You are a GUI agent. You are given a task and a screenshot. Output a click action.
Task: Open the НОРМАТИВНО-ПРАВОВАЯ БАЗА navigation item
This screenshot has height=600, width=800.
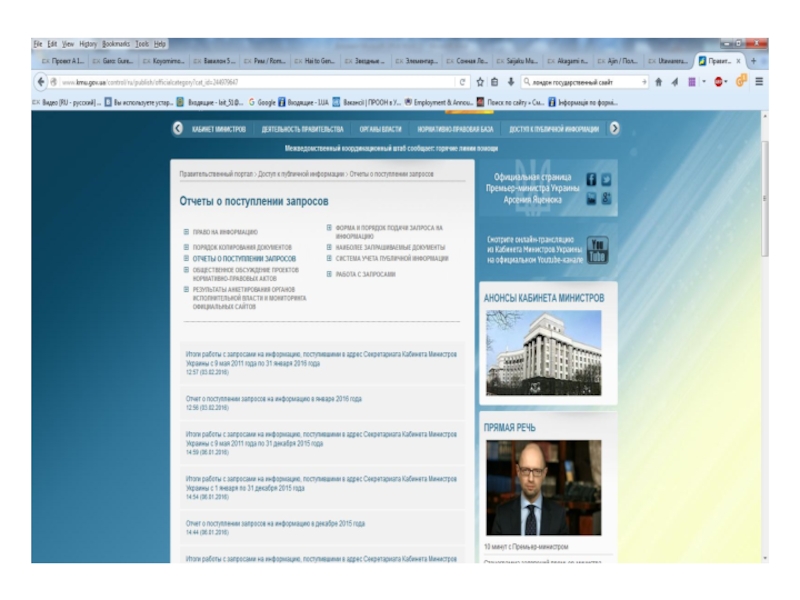455,129
